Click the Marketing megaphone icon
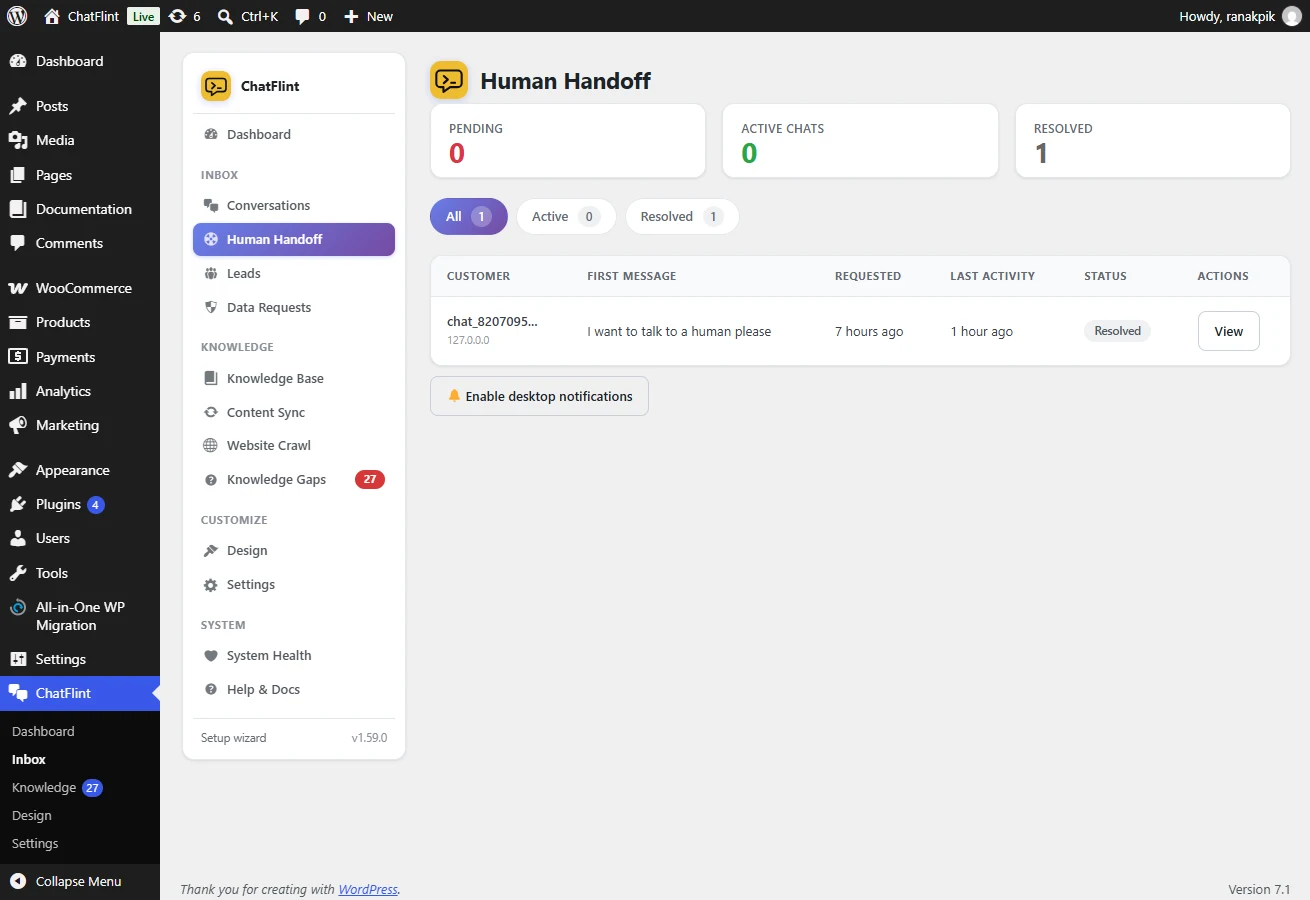This screenshot has width=1310, height=900. pos(18,425)
